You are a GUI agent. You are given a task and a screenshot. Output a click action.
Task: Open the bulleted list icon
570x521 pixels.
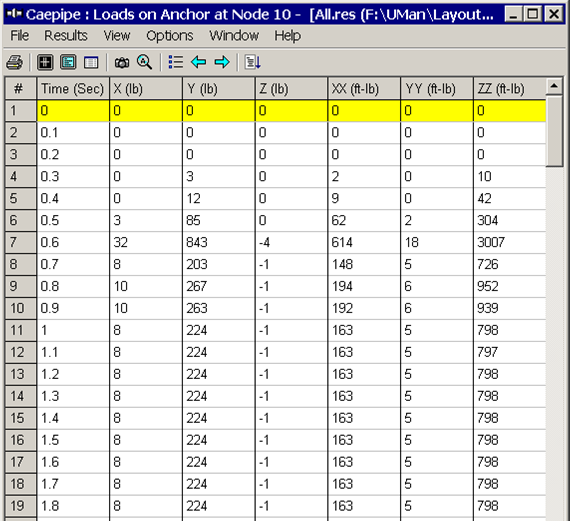176,62
